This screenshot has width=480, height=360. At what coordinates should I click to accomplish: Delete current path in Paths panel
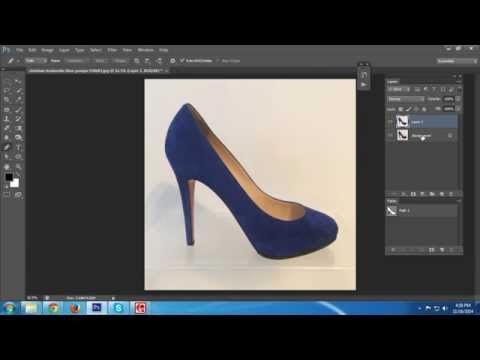click(x=452, y=250)
